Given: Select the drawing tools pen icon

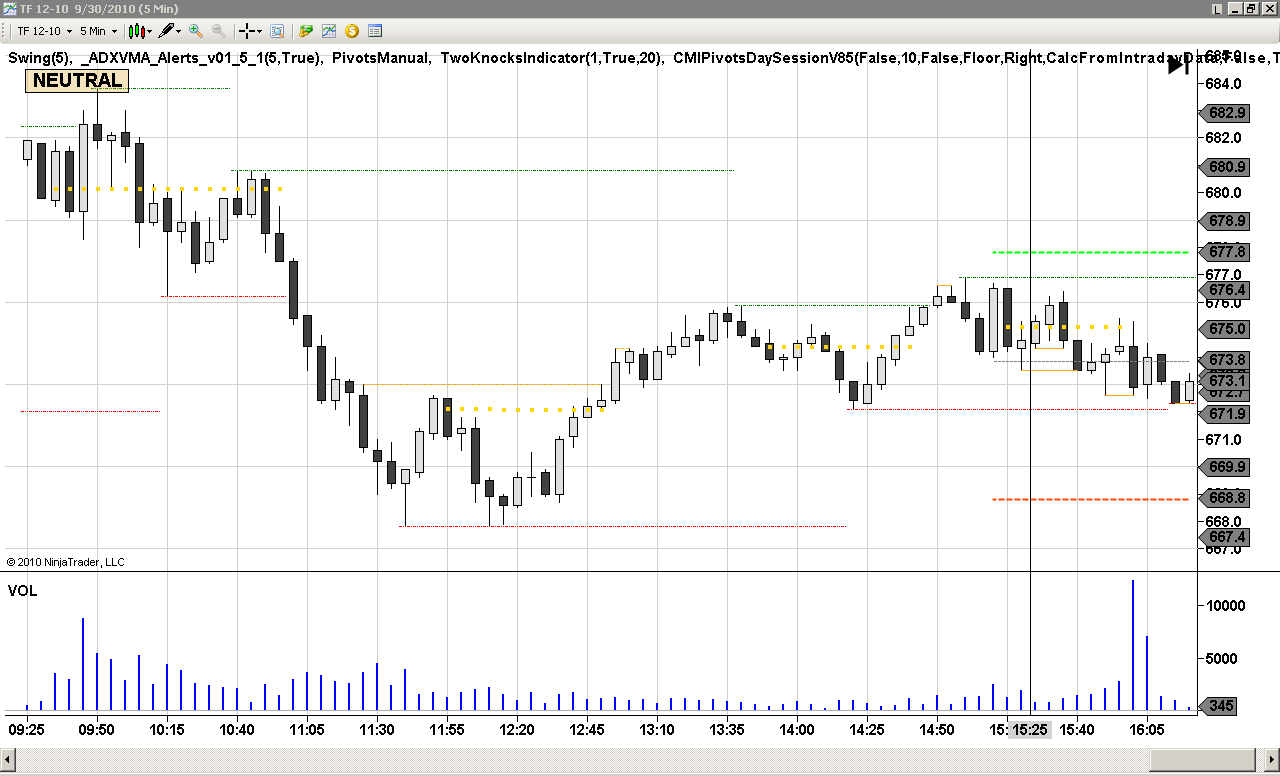Looking at the screenshot, I should tap(166, 31).
